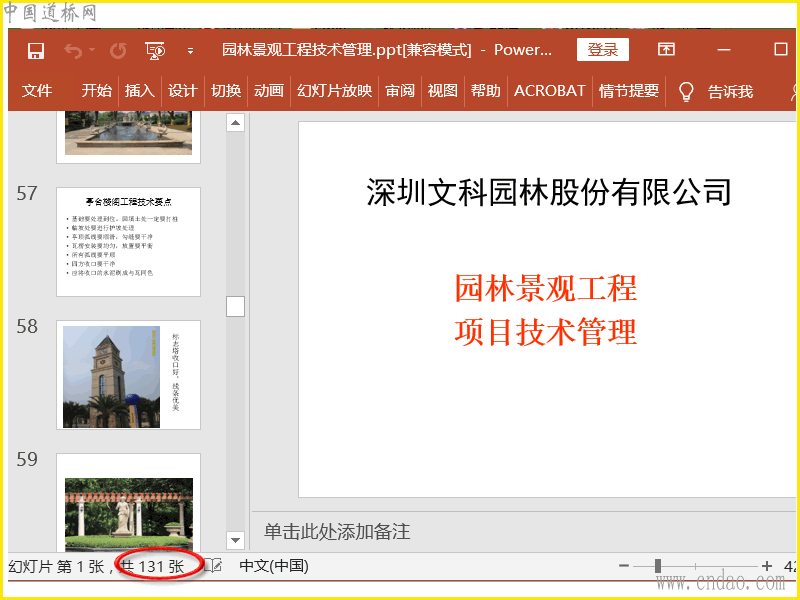Open the 情节提要 tab

[x=629, y=91]
